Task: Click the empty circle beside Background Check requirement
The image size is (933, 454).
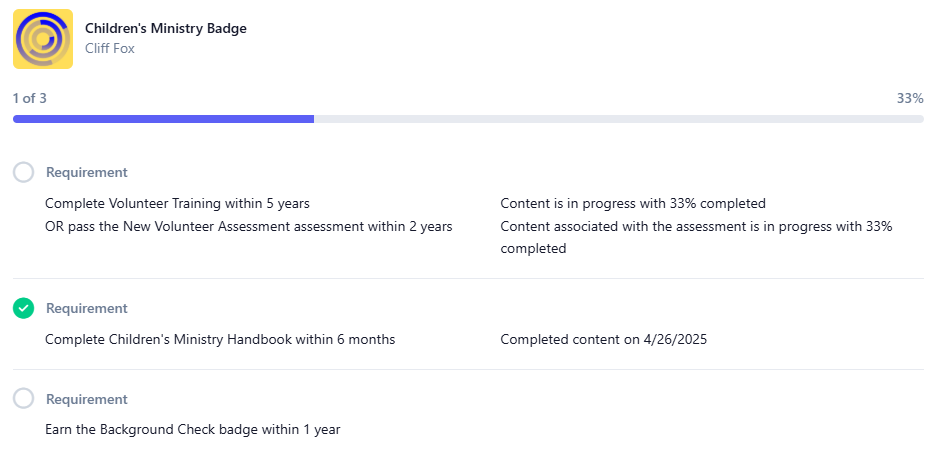Action: click(24, 399)
